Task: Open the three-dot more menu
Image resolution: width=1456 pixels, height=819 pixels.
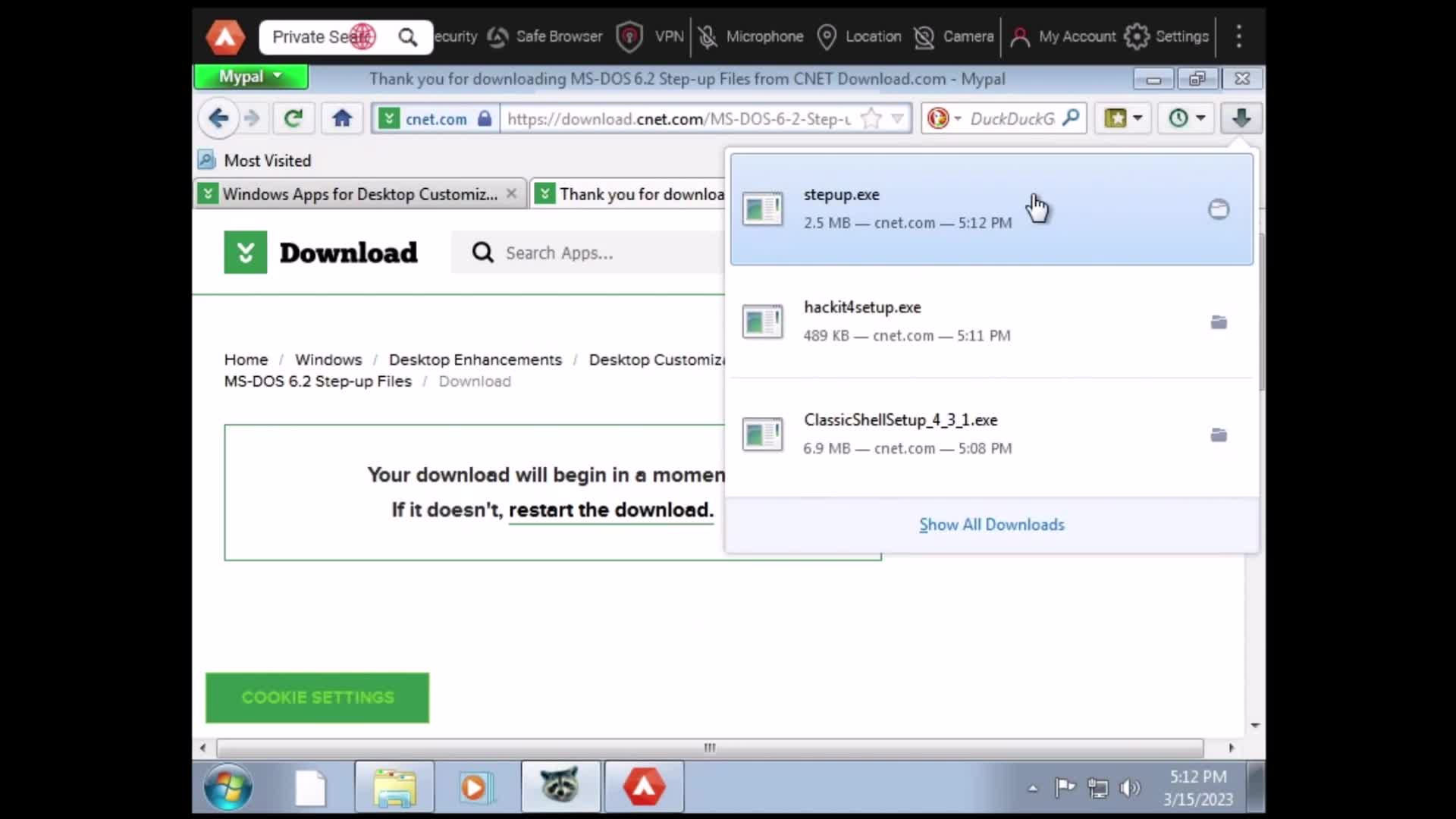Action: coord(1239,36)
